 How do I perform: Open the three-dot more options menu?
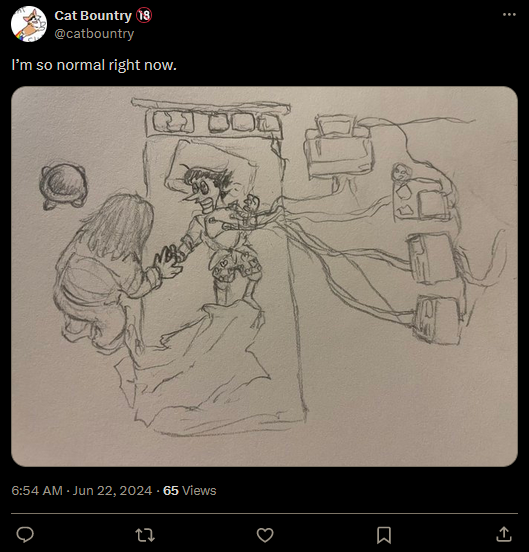(509, 14)
